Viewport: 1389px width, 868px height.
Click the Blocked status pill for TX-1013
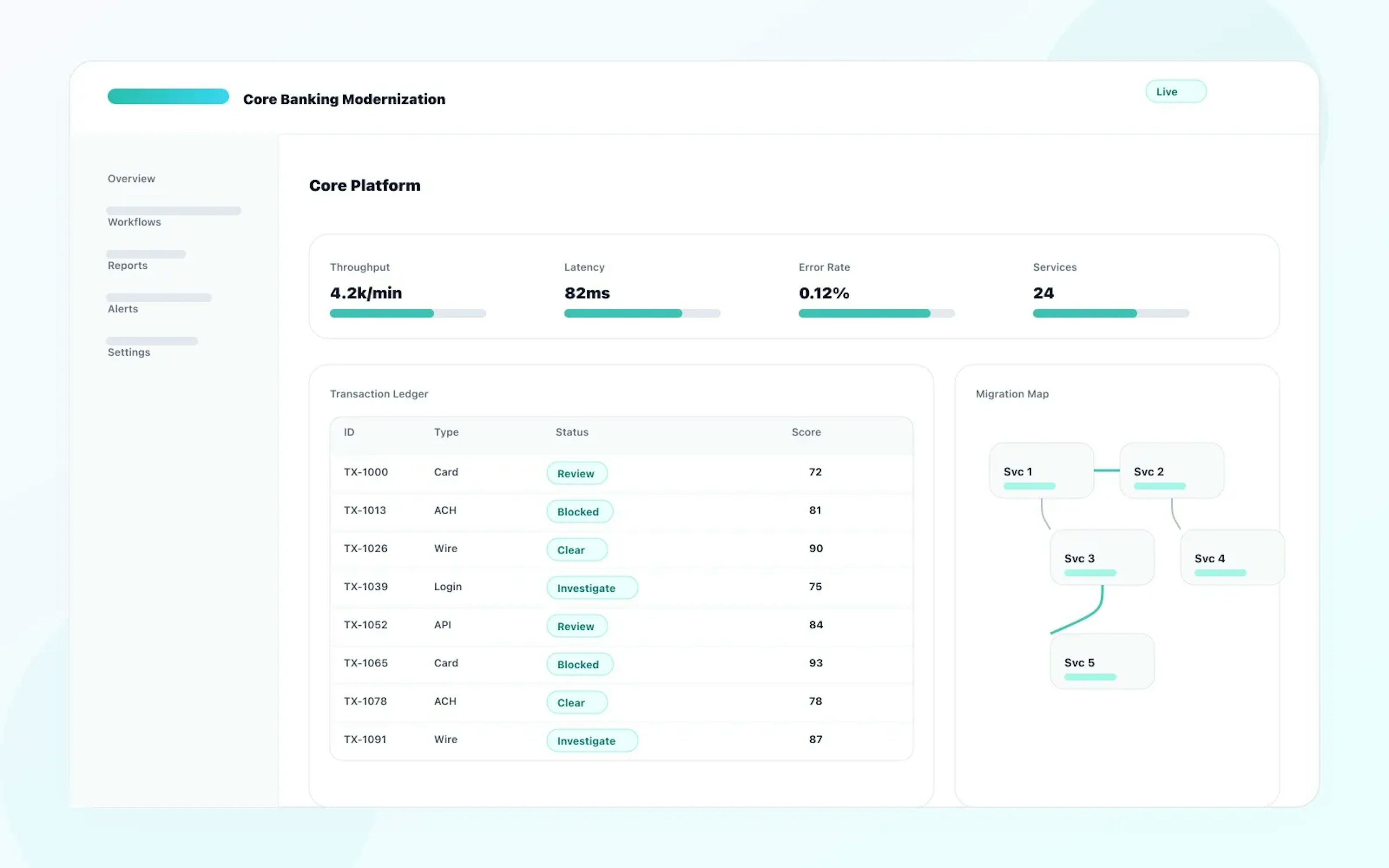pyautogui.click(x=579, y=511)
